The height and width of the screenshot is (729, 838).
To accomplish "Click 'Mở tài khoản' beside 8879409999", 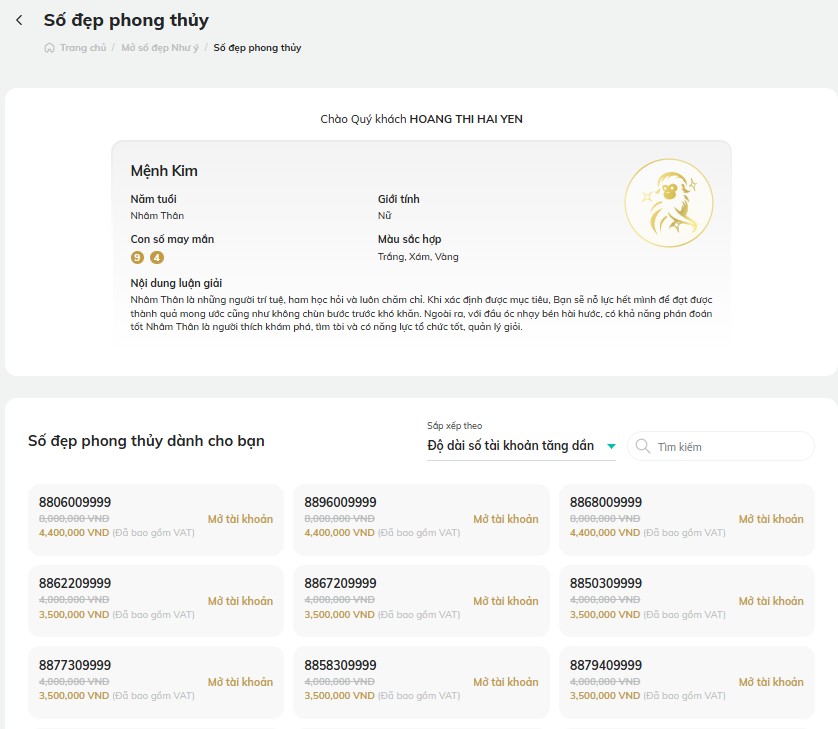I will (x=771, y=682).
